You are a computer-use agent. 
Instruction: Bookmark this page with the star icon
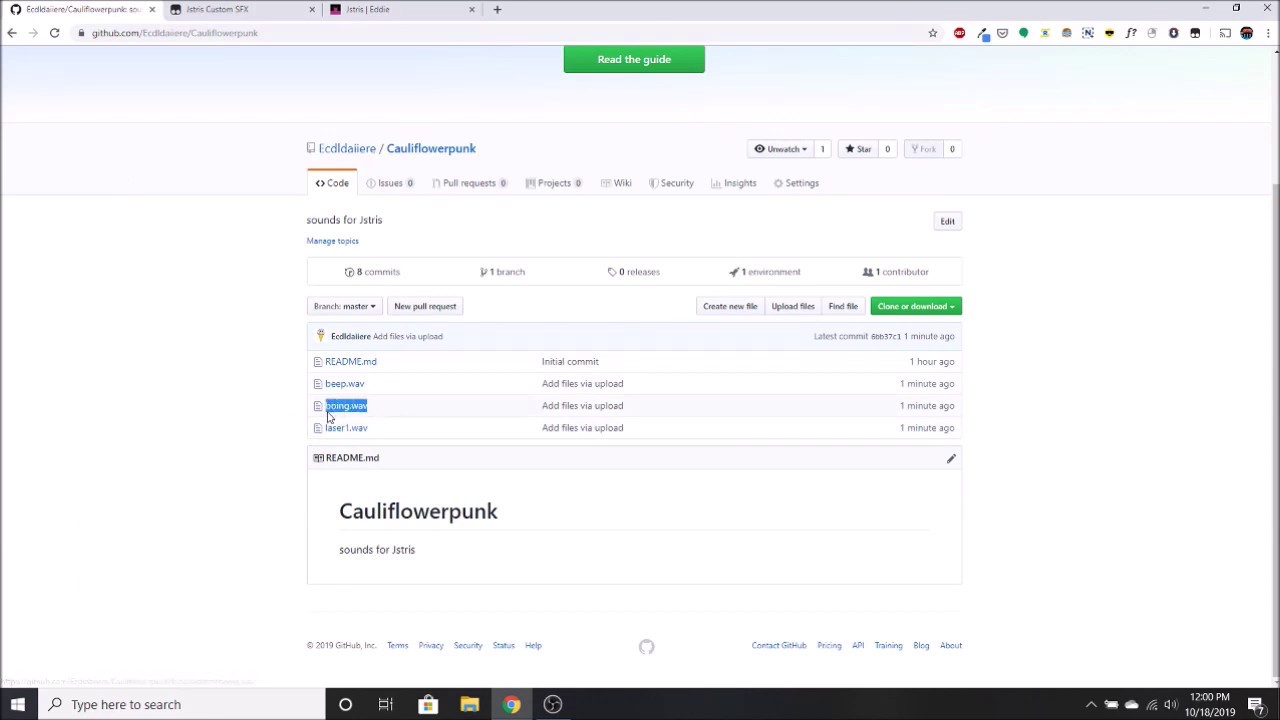[x=933, y=33]
